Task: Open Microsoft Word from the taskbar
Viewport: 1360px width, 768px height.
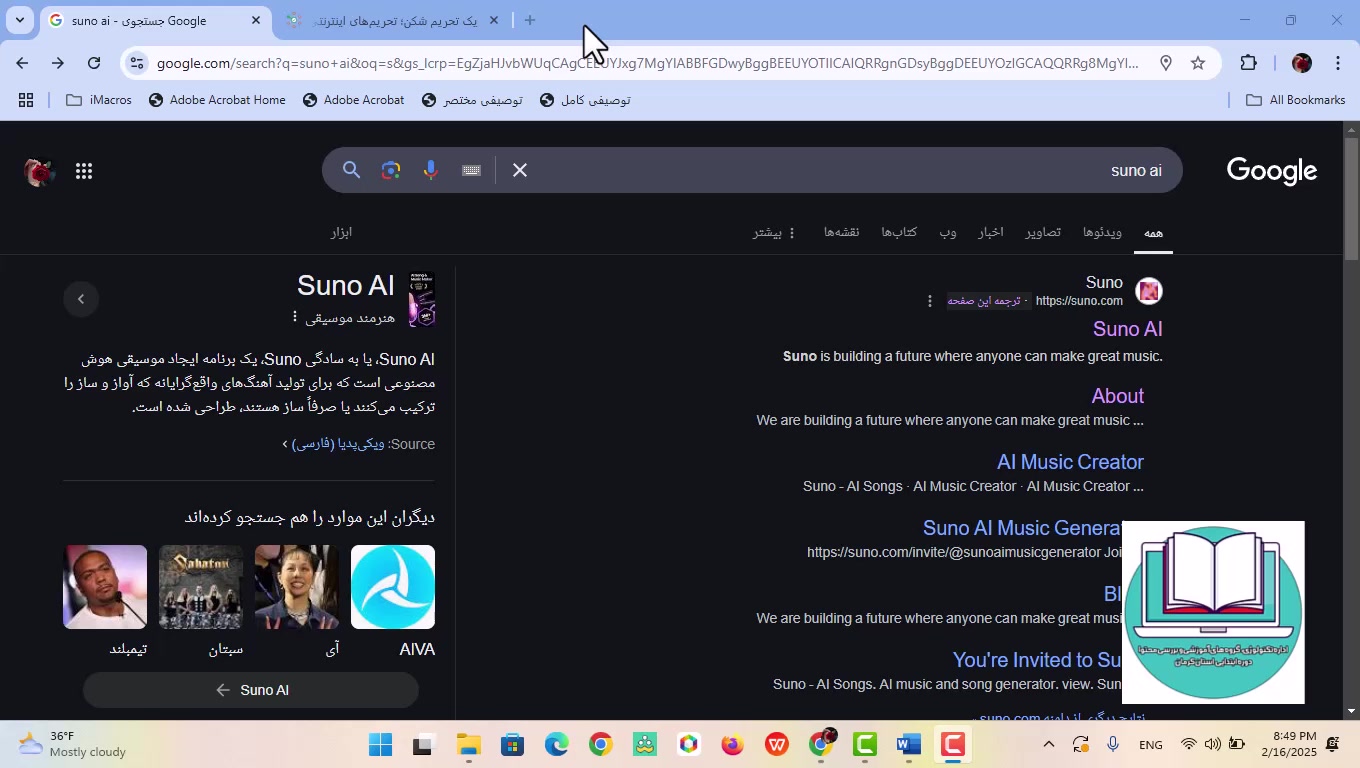Action: pos(909,745)
